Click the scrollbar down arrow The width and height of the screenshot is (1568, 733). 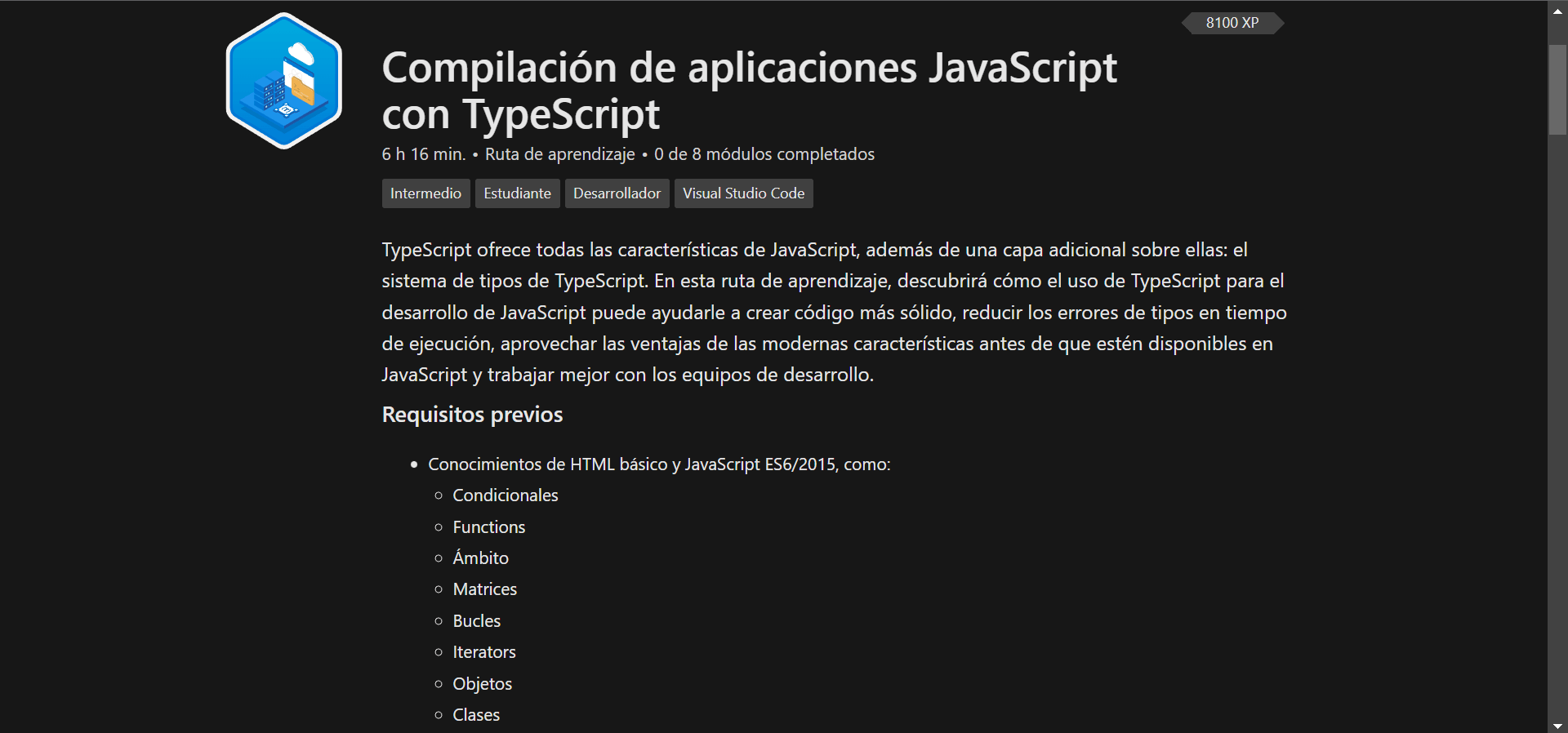pos(1557,725)
